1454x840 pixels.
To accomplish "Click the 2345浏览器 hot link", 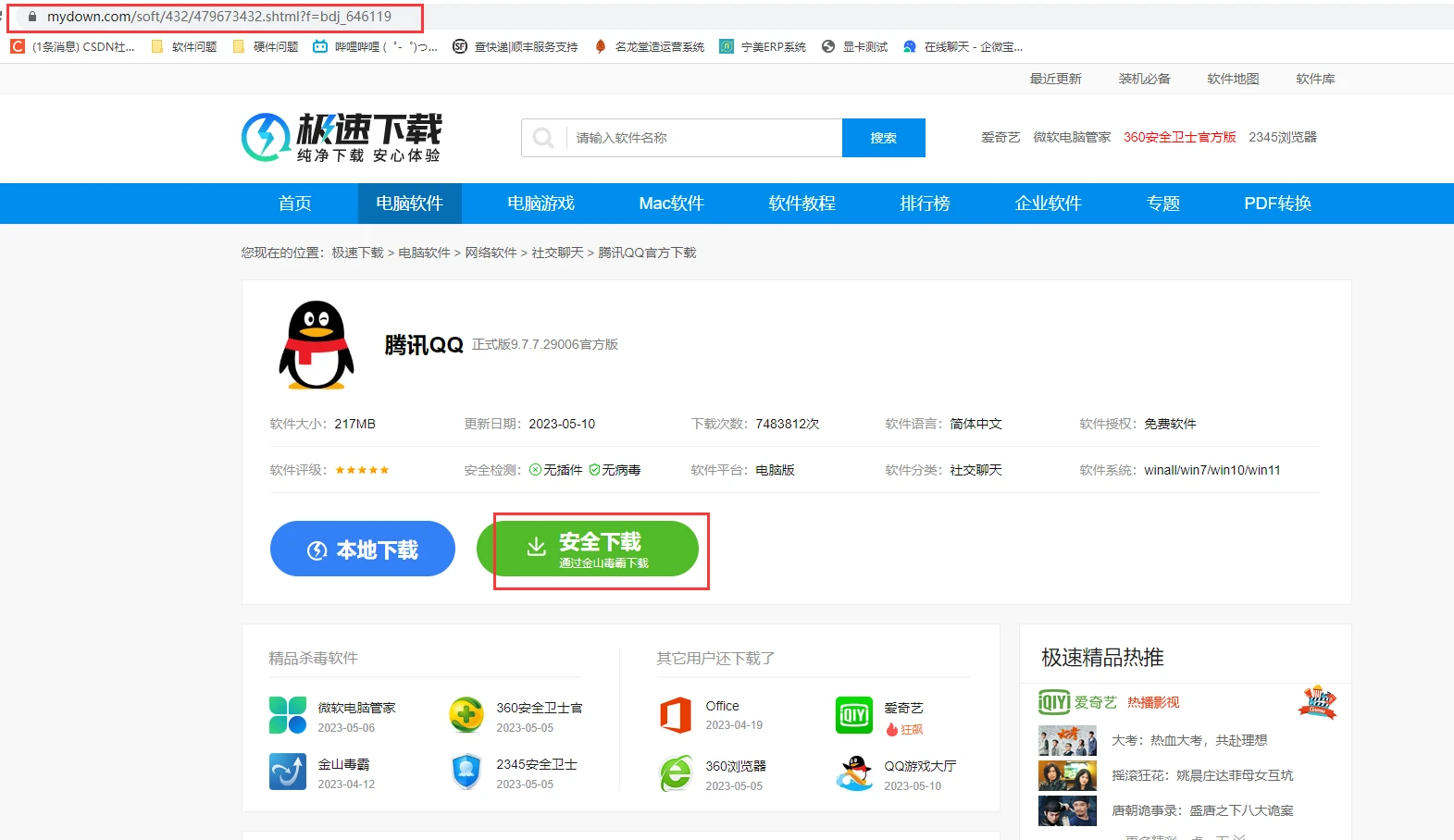I will click(x=1283, y=137).
